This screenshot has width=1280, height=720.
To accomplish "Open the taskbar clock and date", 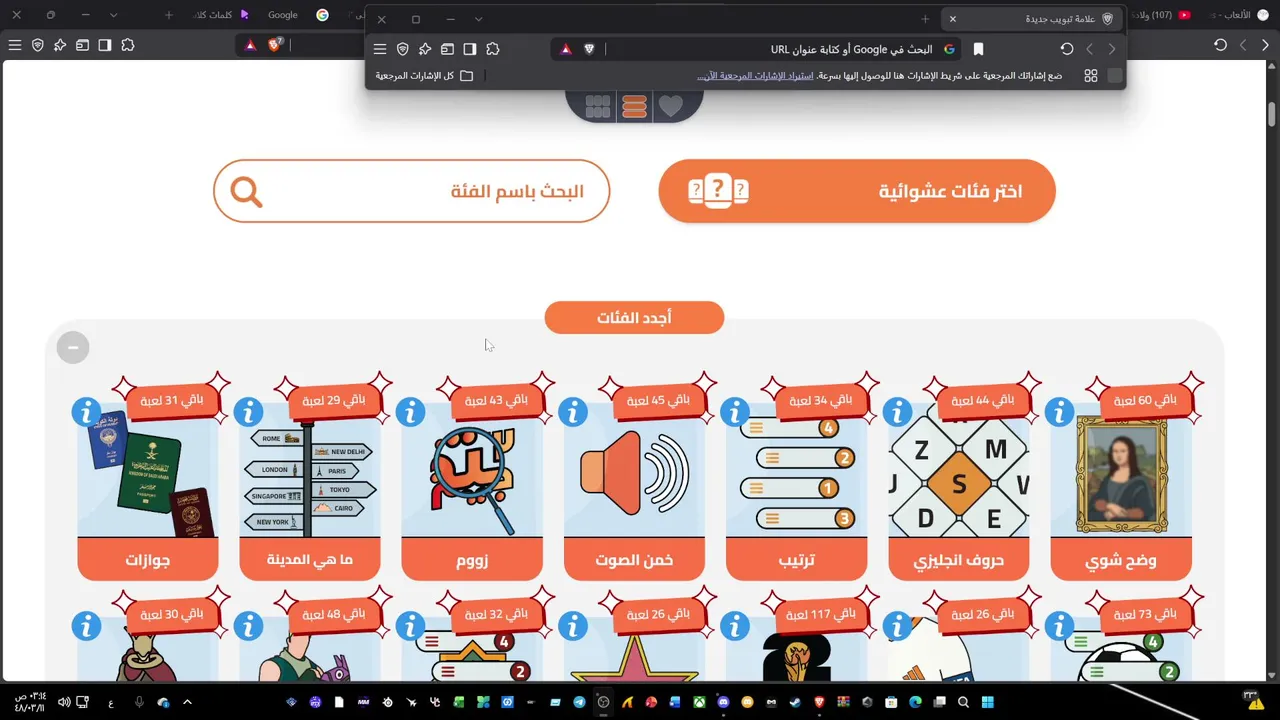I will click(29, 702).
